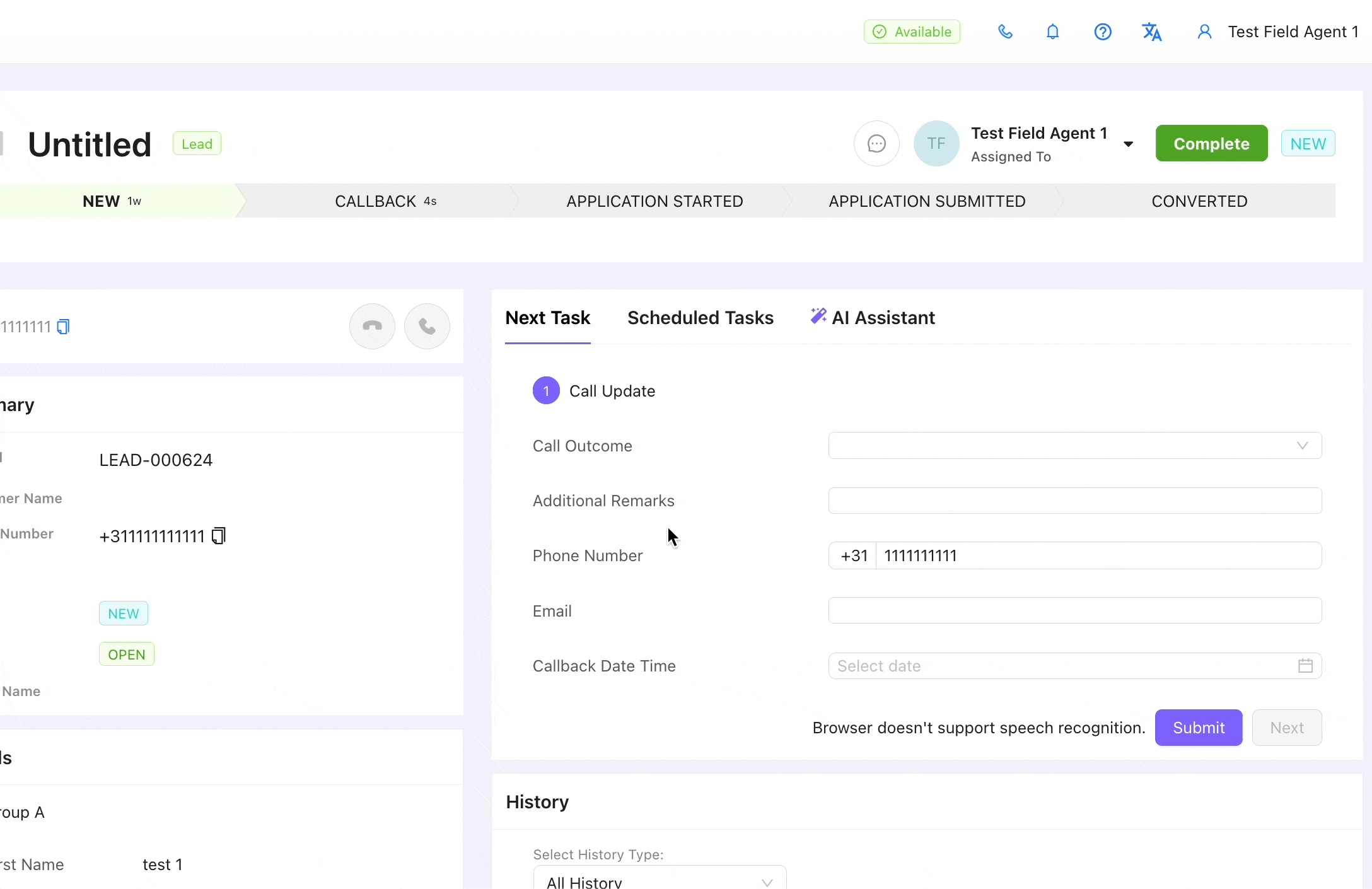Image resolution: width=1372 pixels, height=889 pixels.
Task: Open notifications bell icon
Action: coord(1052,32)
